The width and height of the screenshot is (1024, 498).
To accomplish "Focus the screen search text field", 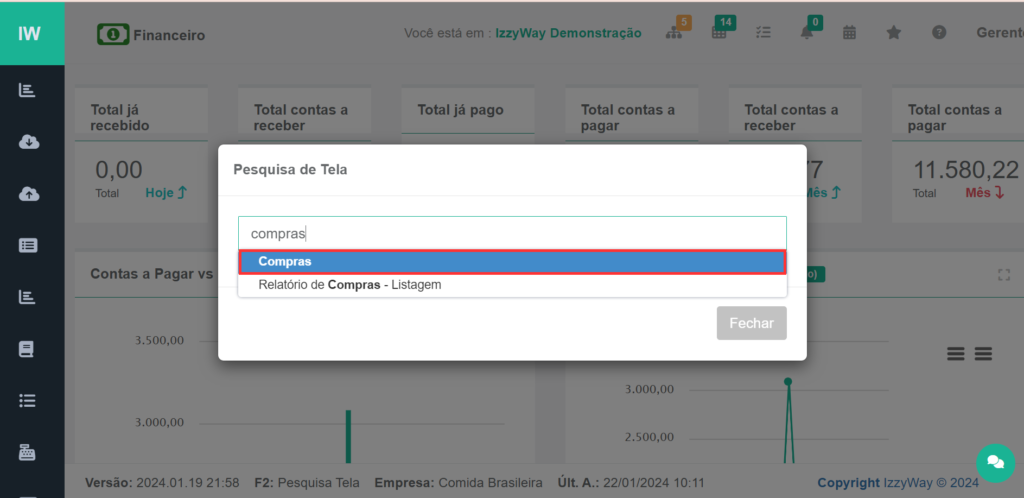I will tap(512, 233).
